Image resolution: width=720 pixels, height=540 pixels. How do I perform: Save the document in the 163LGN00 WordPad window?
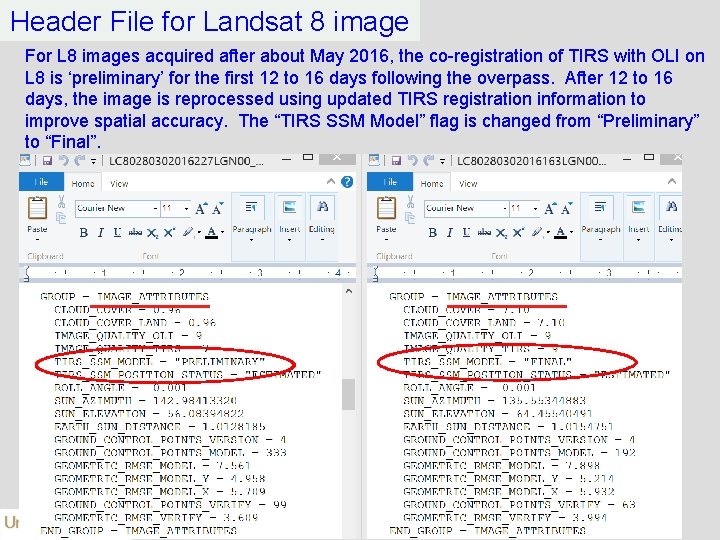[396, 160]
